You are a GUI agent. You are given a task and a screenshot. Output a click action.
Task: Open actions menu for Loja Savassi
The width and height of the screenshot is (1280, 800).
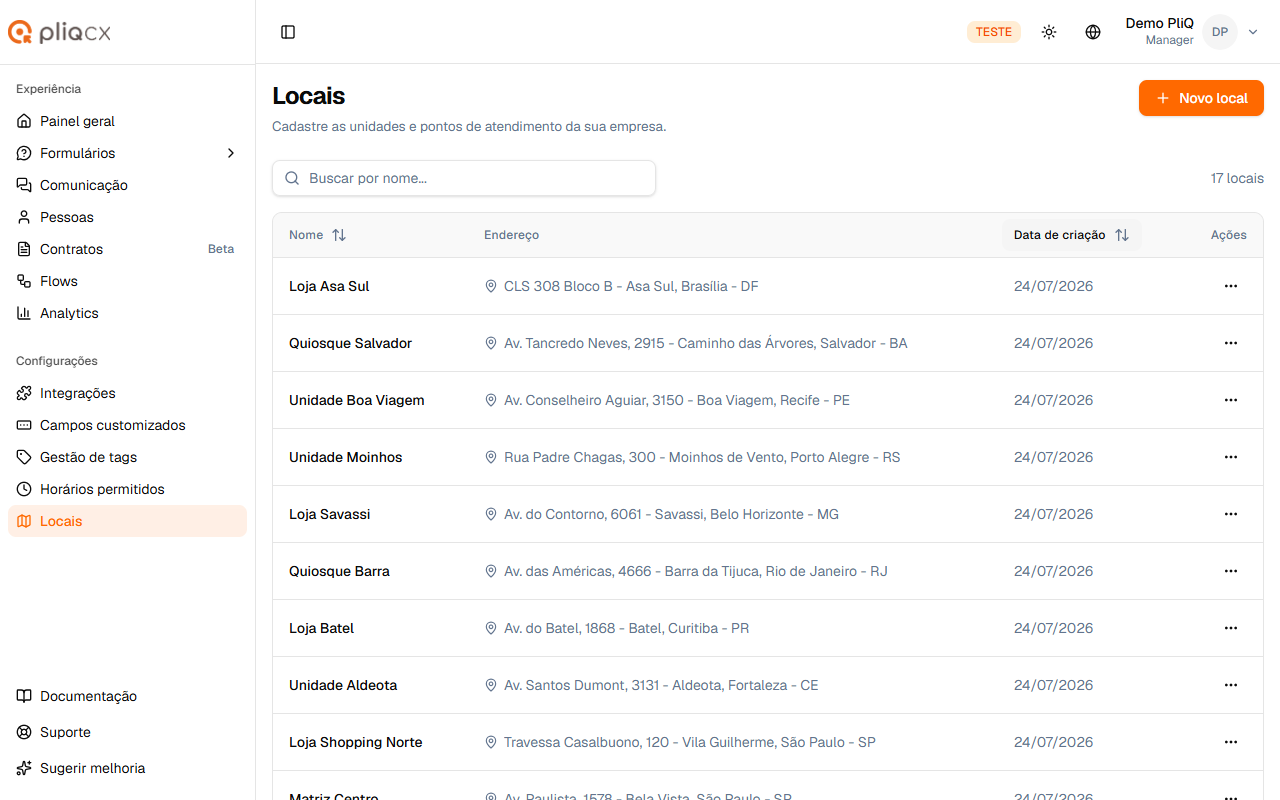1231,514
